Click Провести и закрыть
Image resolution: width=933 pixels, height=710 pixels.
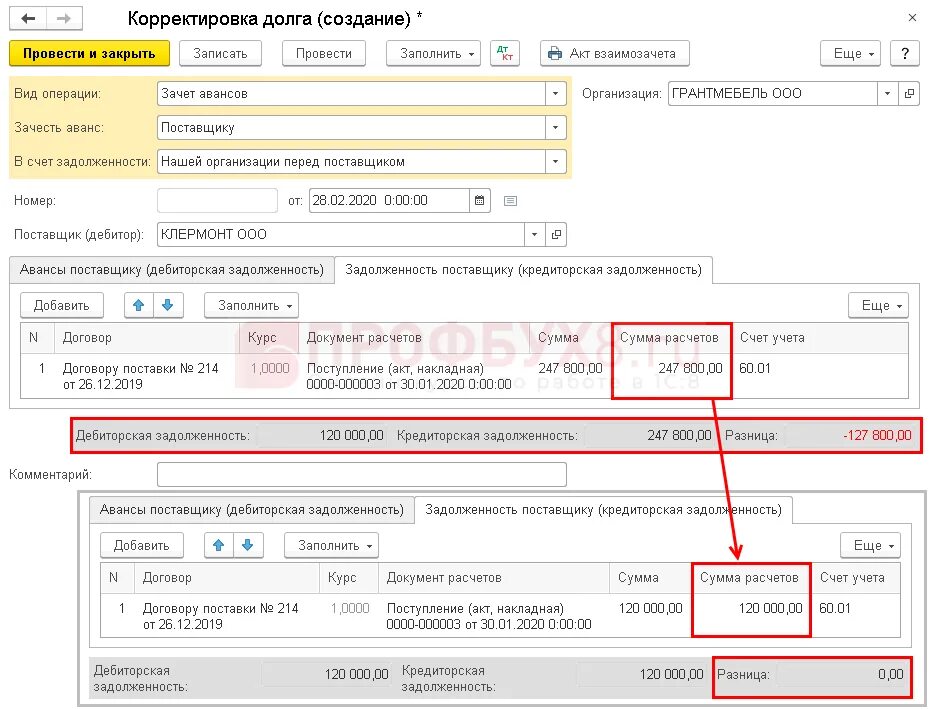coord(89,54)
